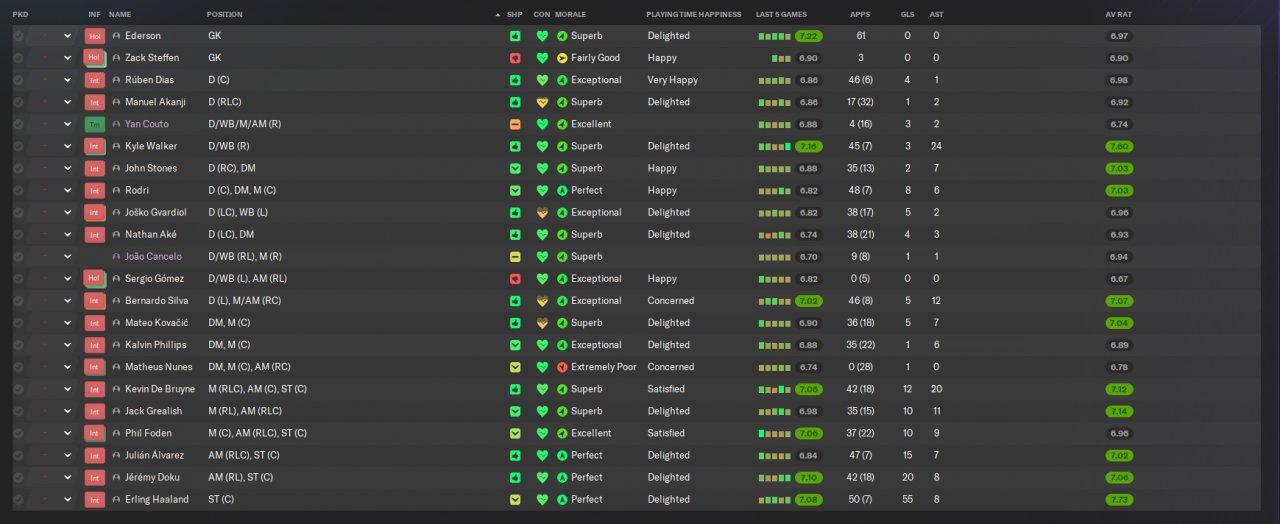Screen dimensions: 1280x524
Task: Click the player icon beside Rodri
Action: tap(116, 190)
